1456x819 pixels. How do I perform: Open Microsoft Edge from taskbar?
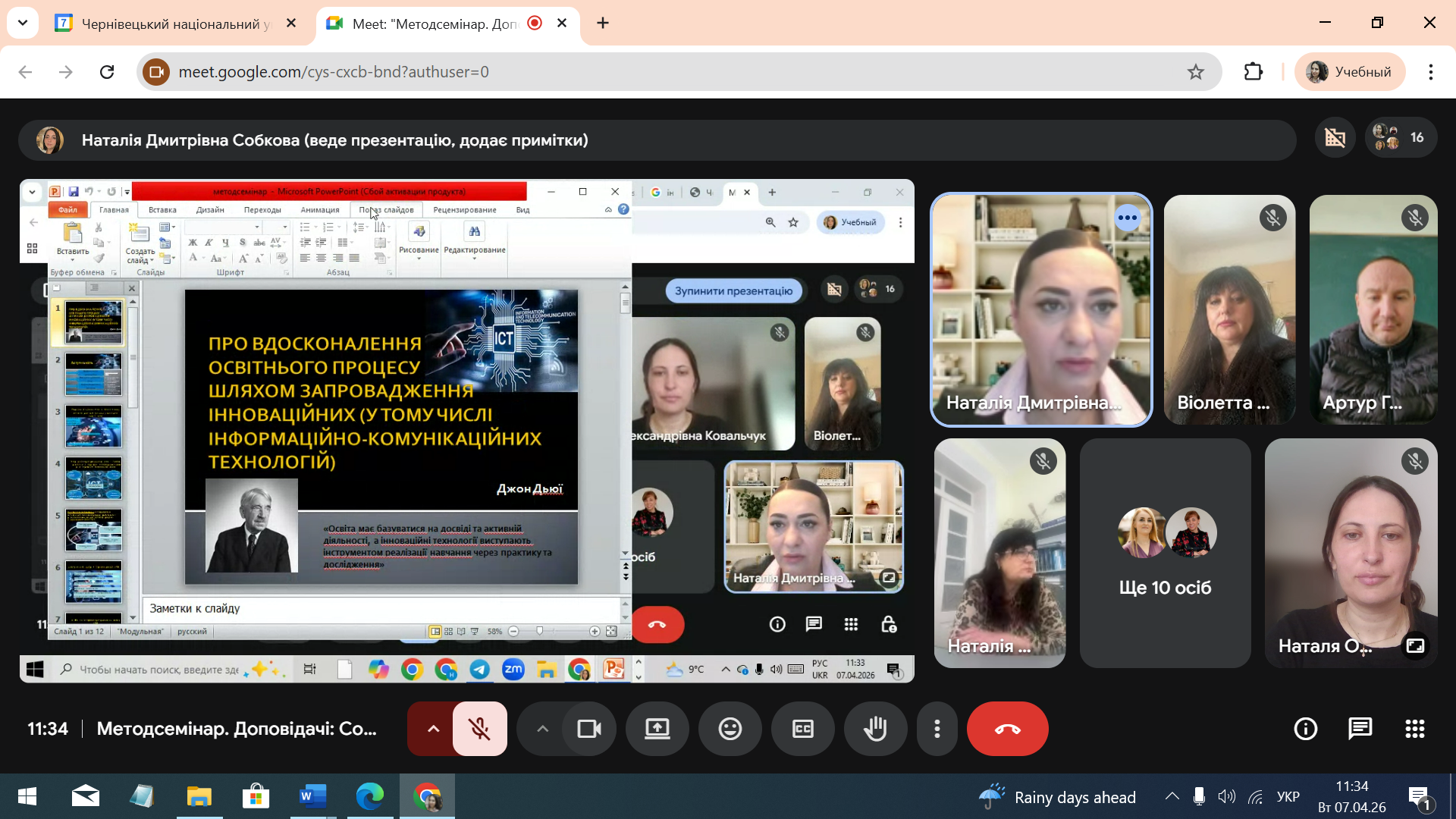click(x=369, y=796)
